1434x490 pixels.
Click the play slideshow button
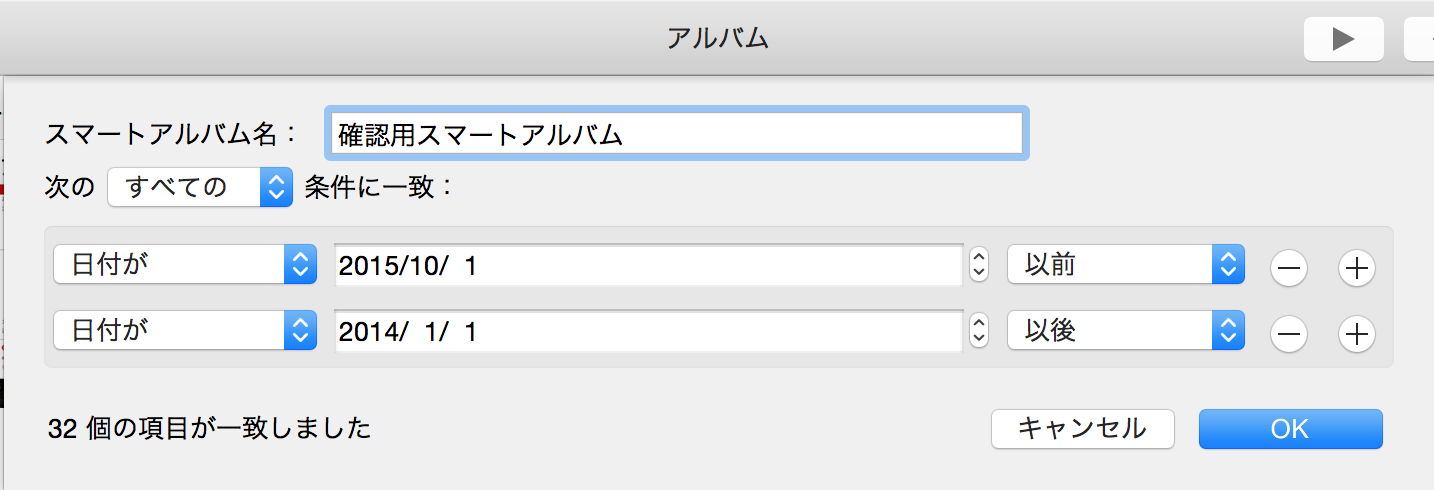pos(1342,39)
